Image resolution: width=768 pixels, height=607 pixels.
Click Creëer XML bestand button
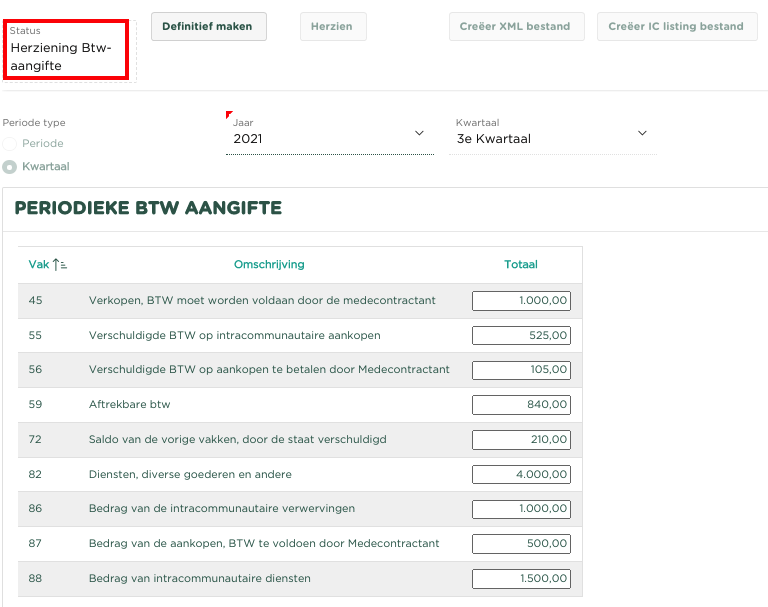coord(515,26)
